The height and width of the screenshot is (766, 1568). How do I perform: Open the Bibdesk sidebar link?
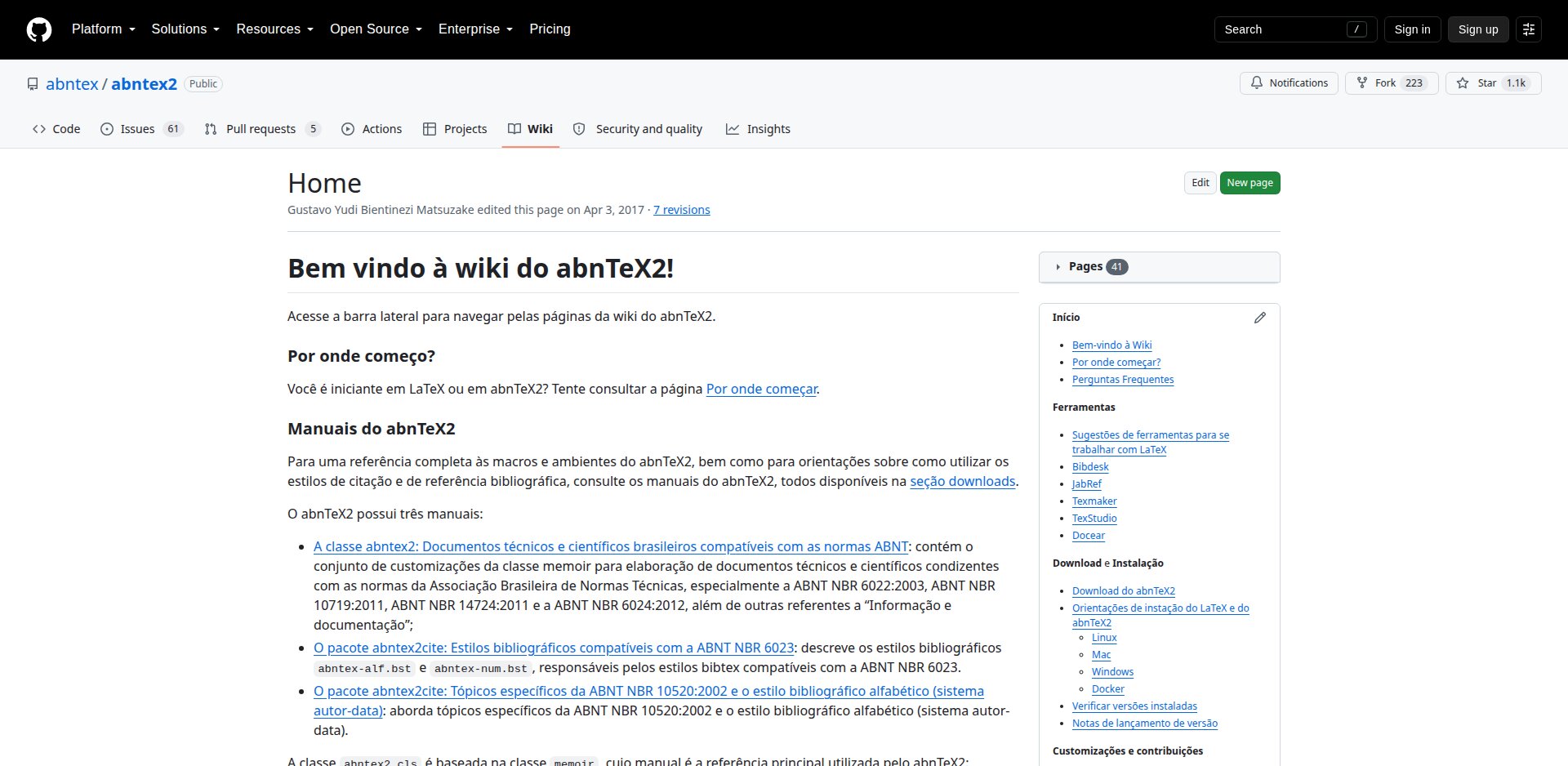pos(1090,467)
